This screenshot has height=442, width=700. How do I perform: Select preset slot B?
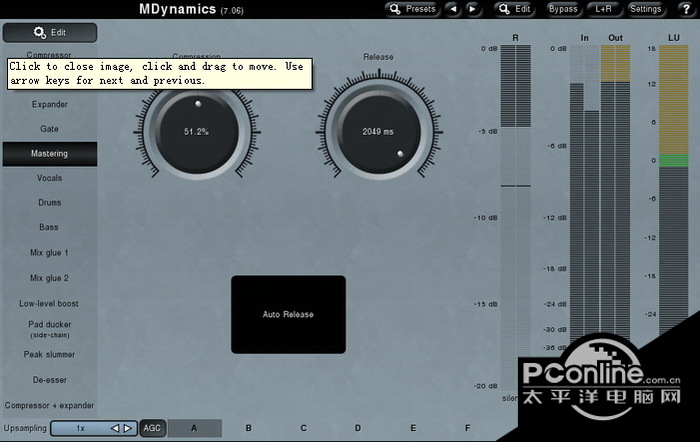tap(249, 428)
